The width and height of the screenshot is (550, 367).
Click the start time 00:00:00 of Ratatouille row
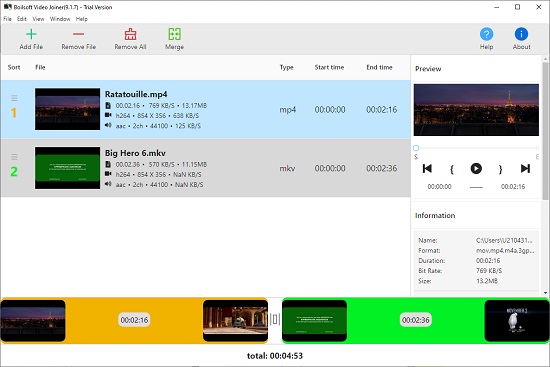(x=330, y=110)
